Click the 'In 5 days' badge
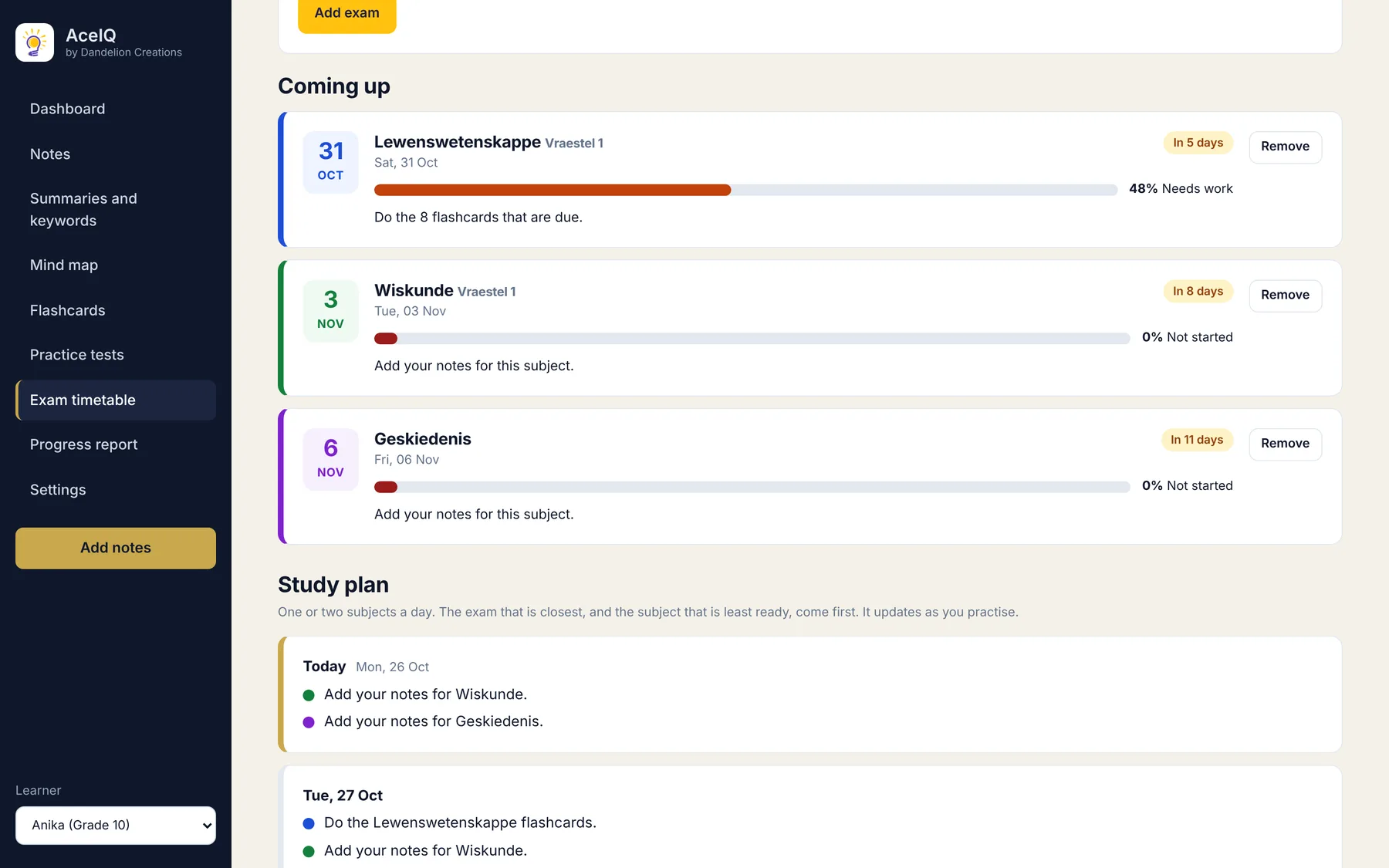Screen dimensions: 1389x868 (1198, 143)
